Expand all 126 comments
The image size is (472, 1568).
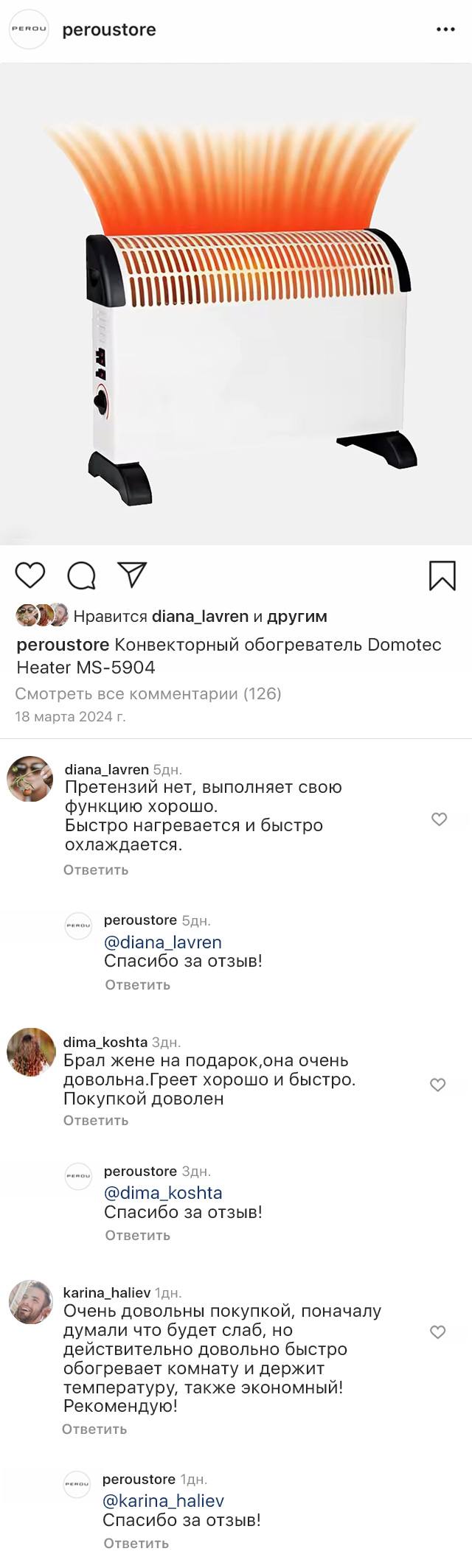pyautogui.click(x=148, y=693)
